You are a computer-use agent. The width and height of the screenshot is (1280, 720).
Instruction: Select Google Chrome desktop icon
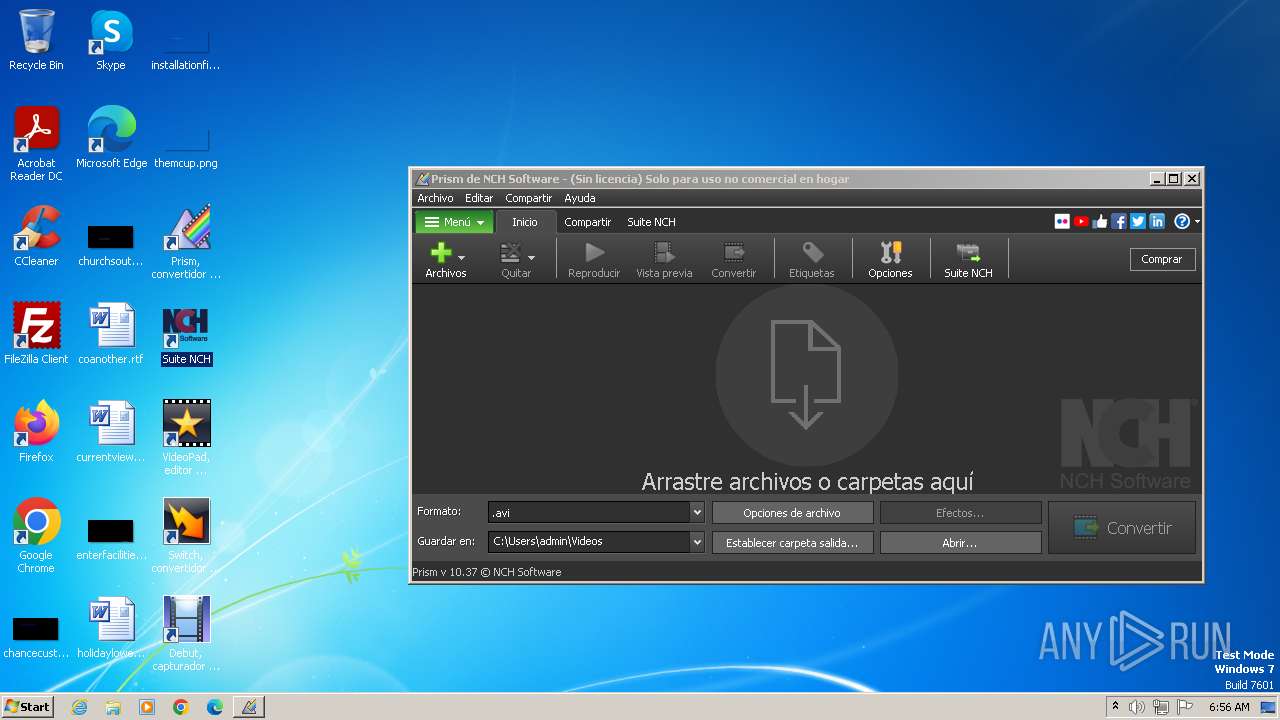(x=36, y=536)
